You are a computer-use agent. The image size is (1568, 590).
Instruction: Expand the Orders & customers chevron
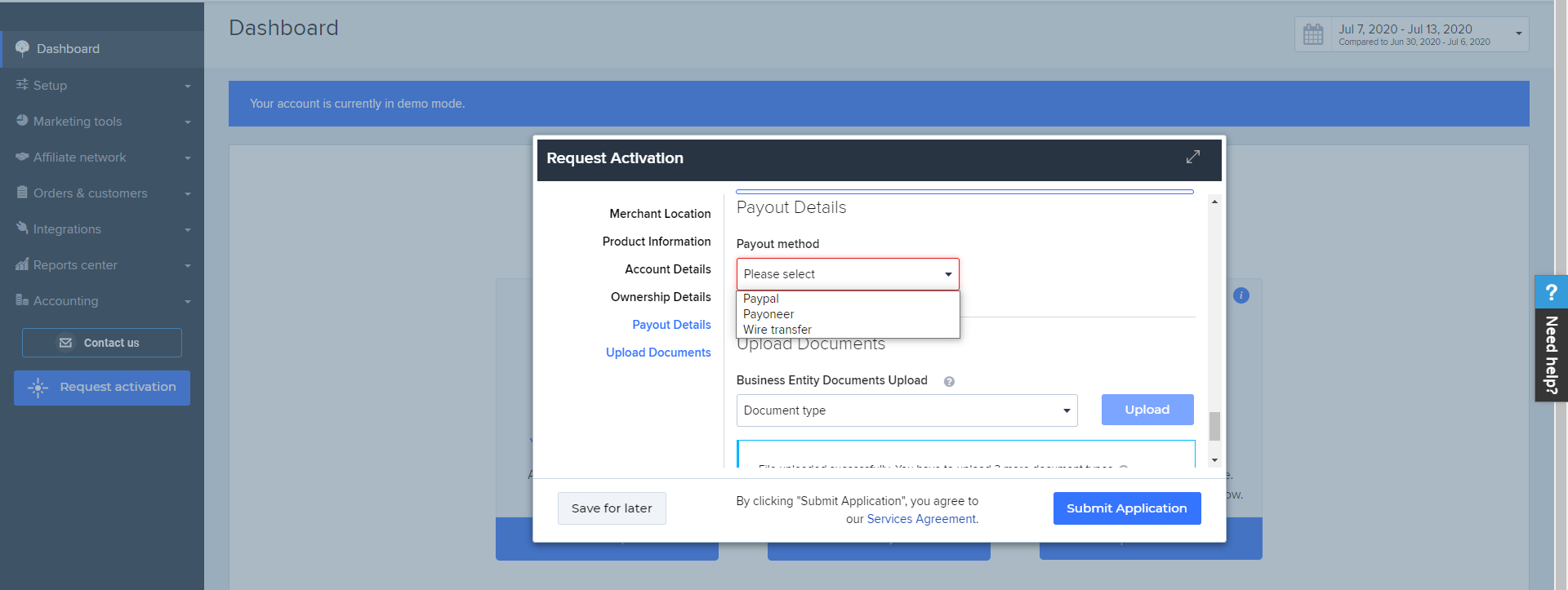pos(188,193)
